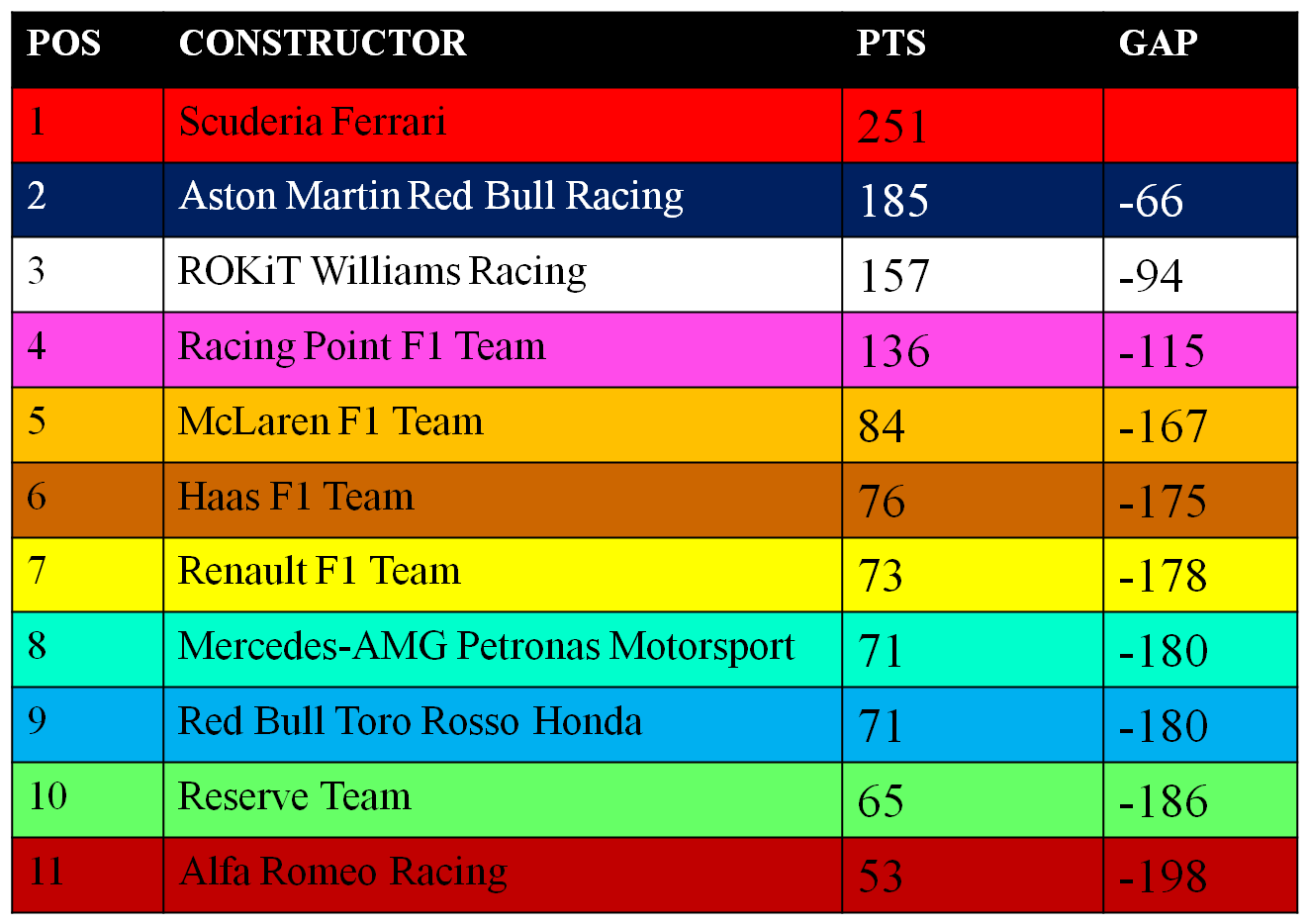Select Racing Point F1 Team cell
The height and width of the screenshot is (924, 1309).
point(503,350)
